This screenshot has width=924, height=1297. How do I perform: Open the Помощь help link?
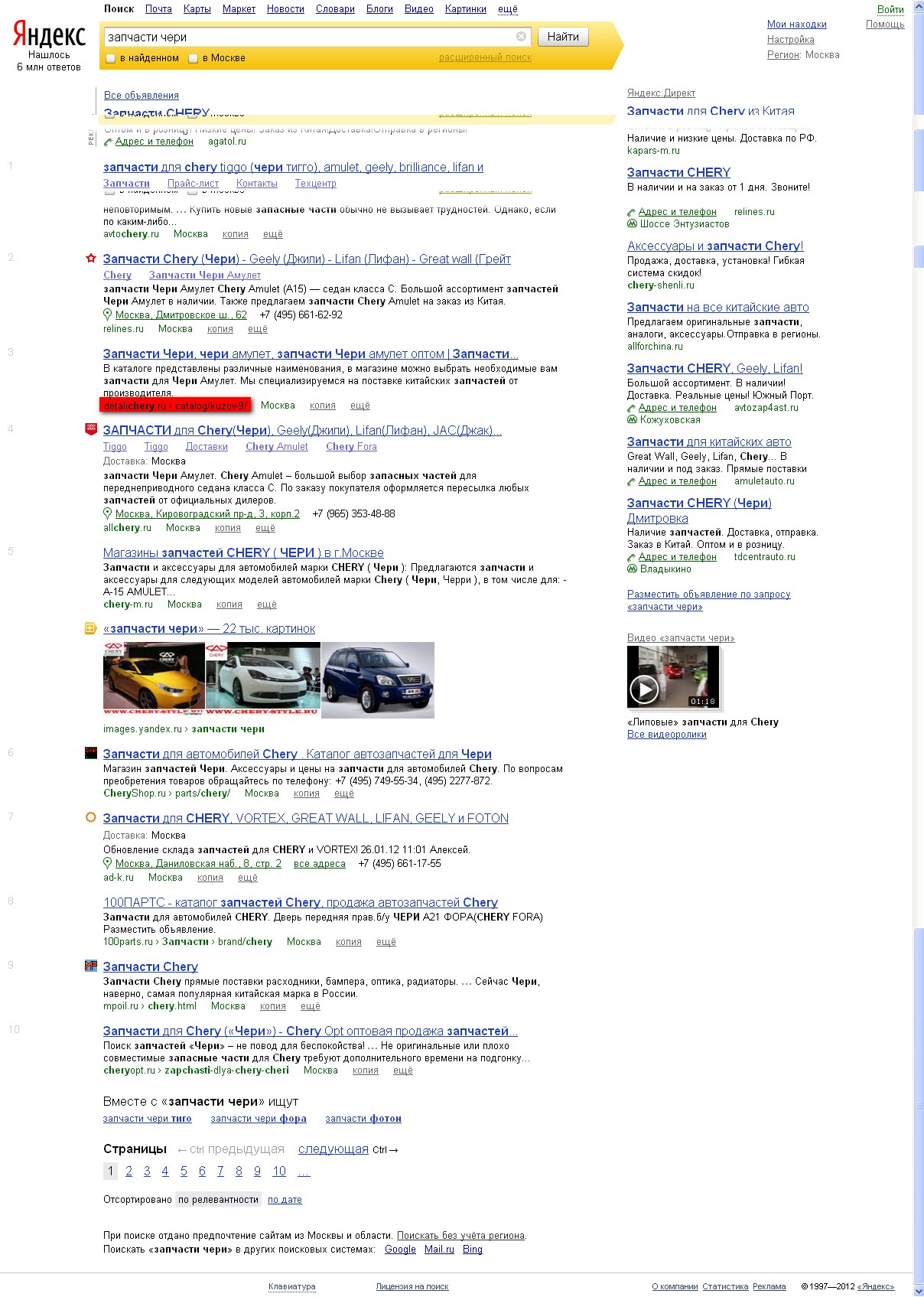(885, 24)
